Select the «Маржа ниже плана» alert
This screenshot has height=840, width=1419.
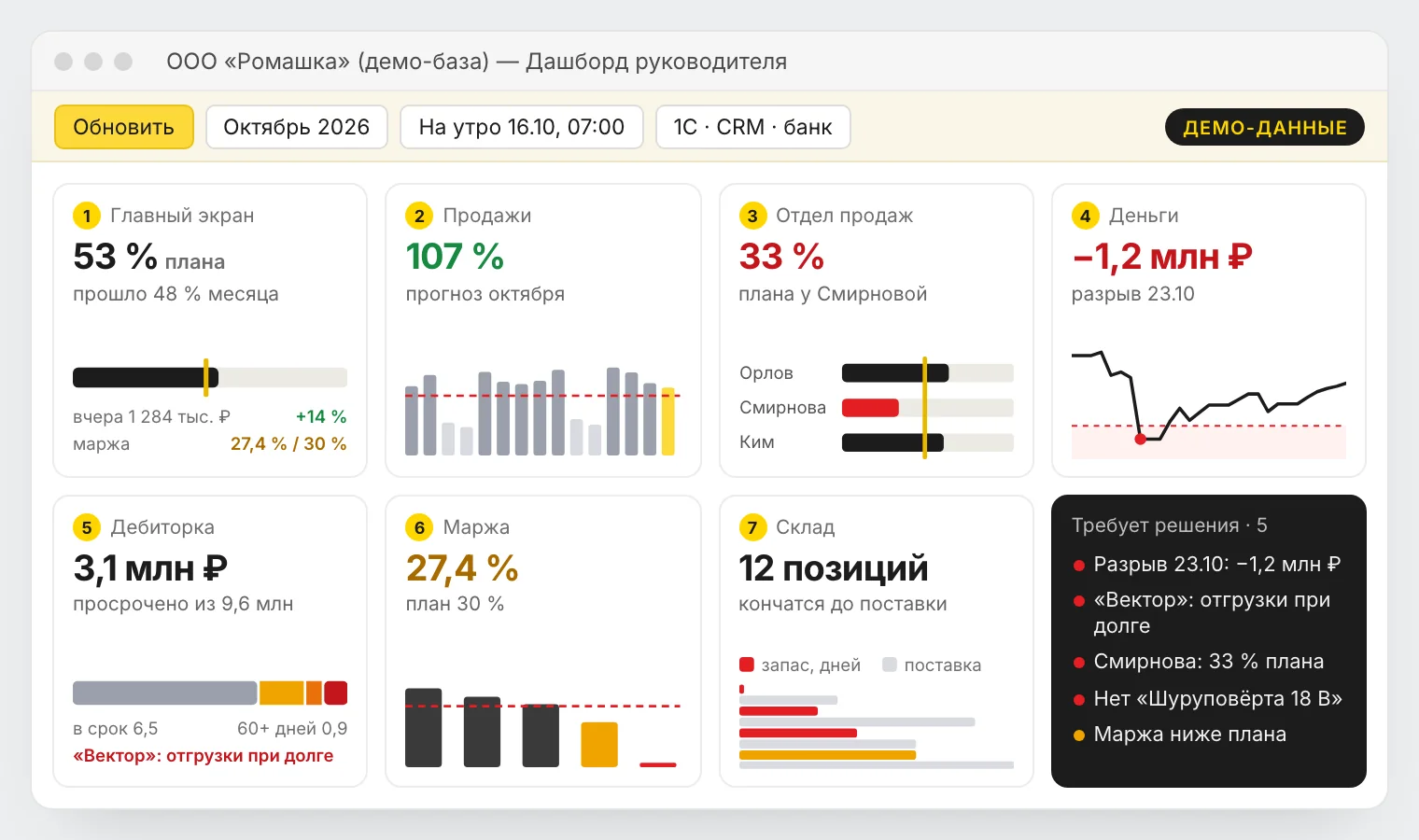tap(1190, 735)
